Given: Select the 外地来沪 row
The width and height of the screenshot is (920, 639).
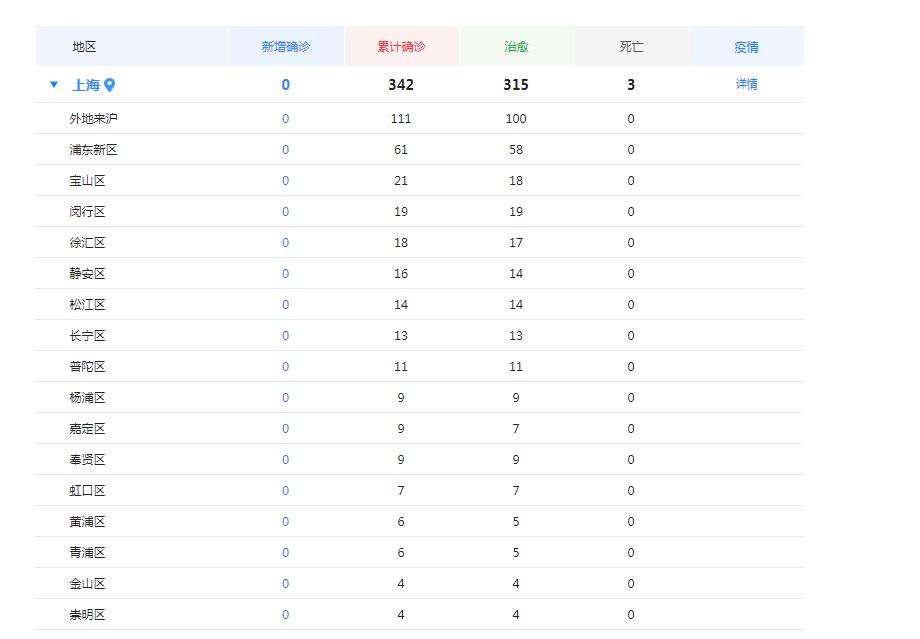Looking at the screenshot, I should coord(93,119).
